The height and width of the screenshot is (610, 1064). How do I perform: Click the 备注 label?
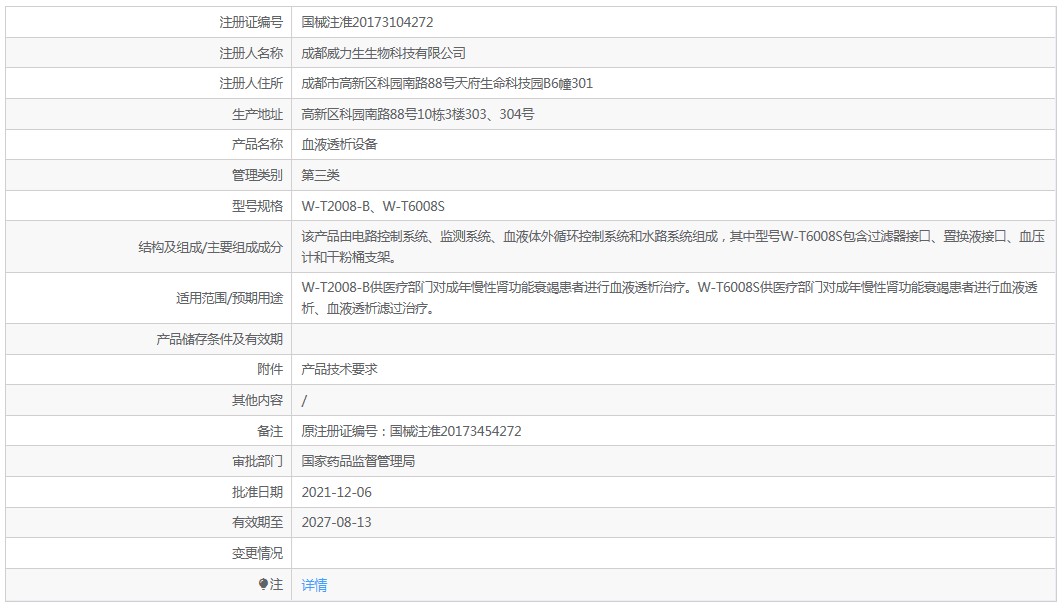(270, 431)
